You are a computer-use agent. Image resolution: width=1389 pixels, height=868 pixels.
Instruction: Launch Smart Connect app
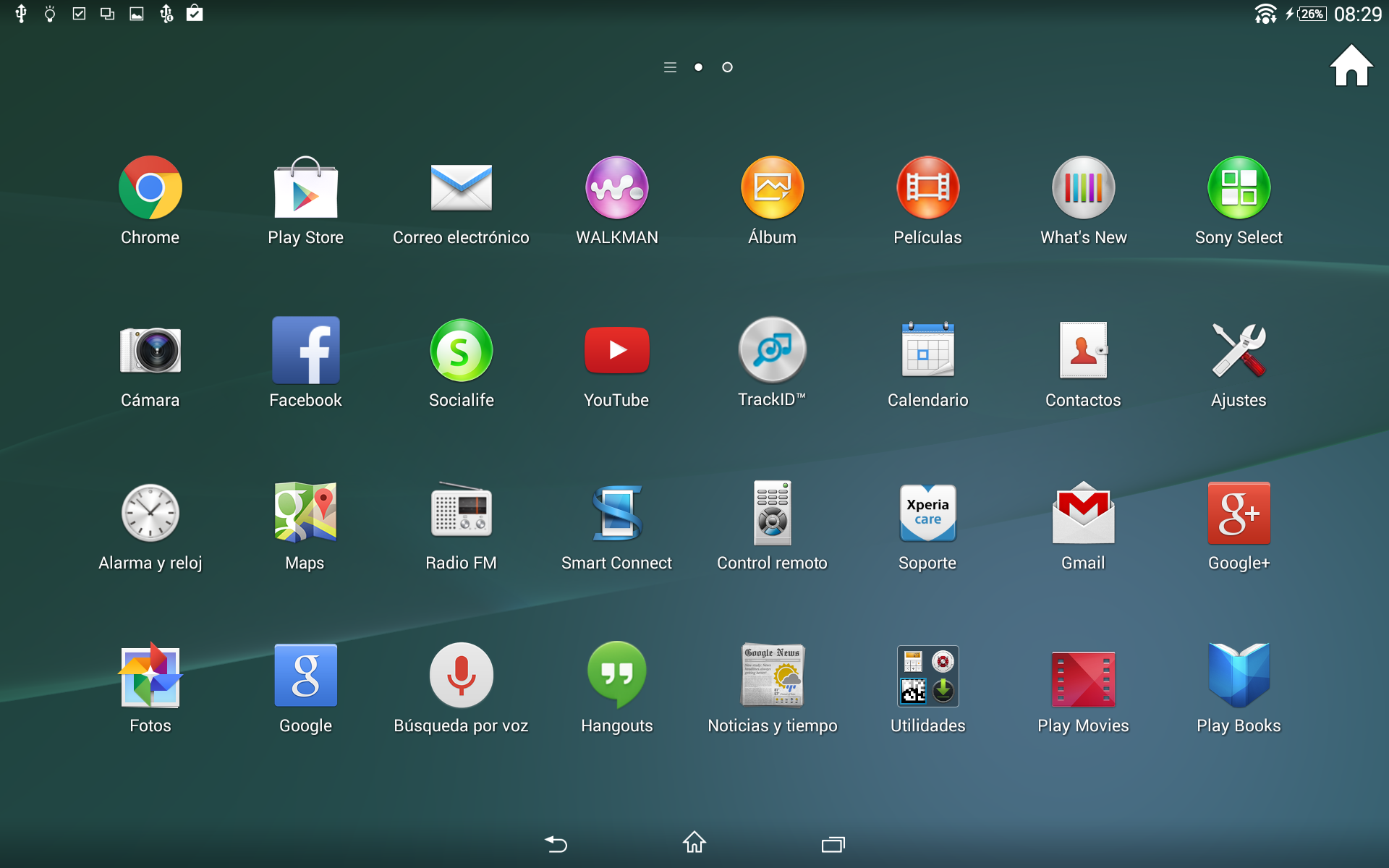point(616,513)
